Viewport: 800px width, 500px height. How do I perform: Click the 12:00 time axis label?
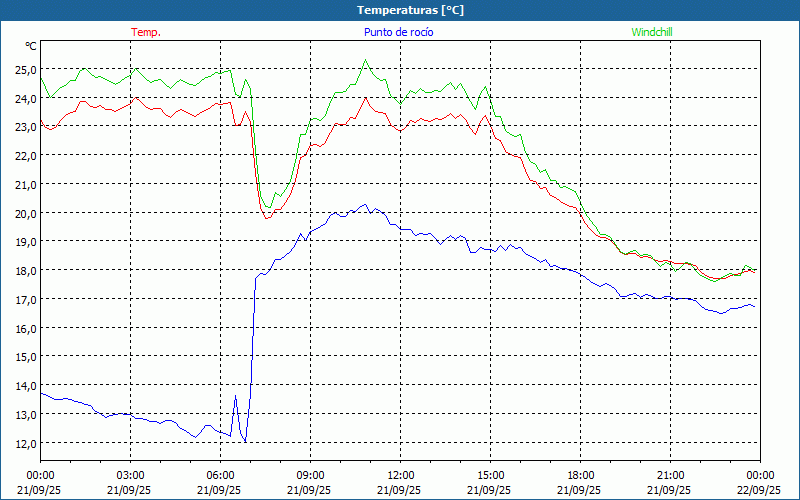point(400,475)
